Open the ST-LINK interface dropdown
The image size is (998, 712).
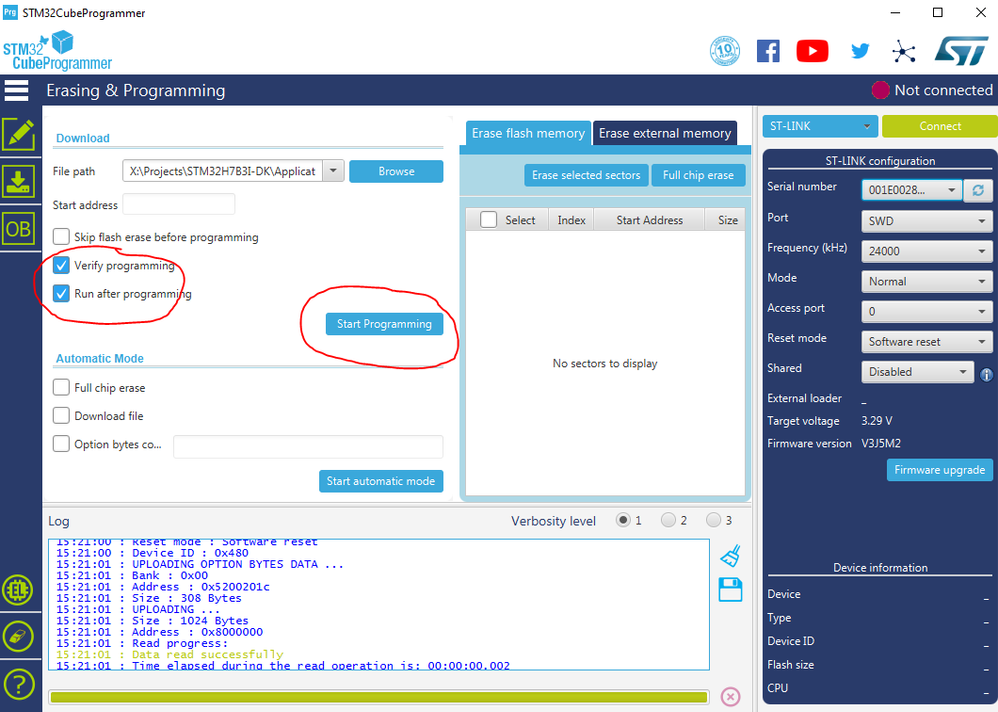820,126
